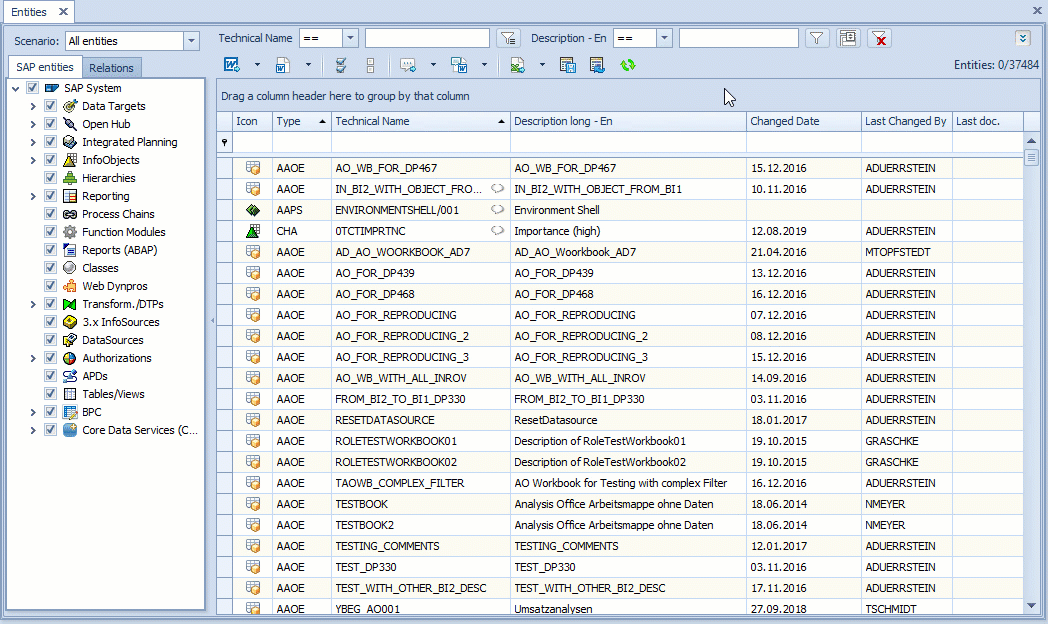Click the Excel export icon in toolbar
This screenshot has width=1048, height=624.
517,66
